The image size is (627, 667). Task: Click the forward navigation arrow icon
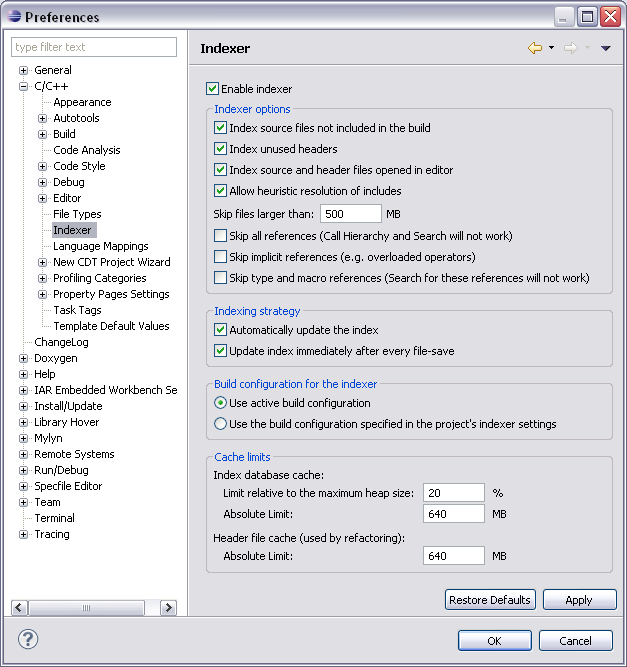coord(571,48)
